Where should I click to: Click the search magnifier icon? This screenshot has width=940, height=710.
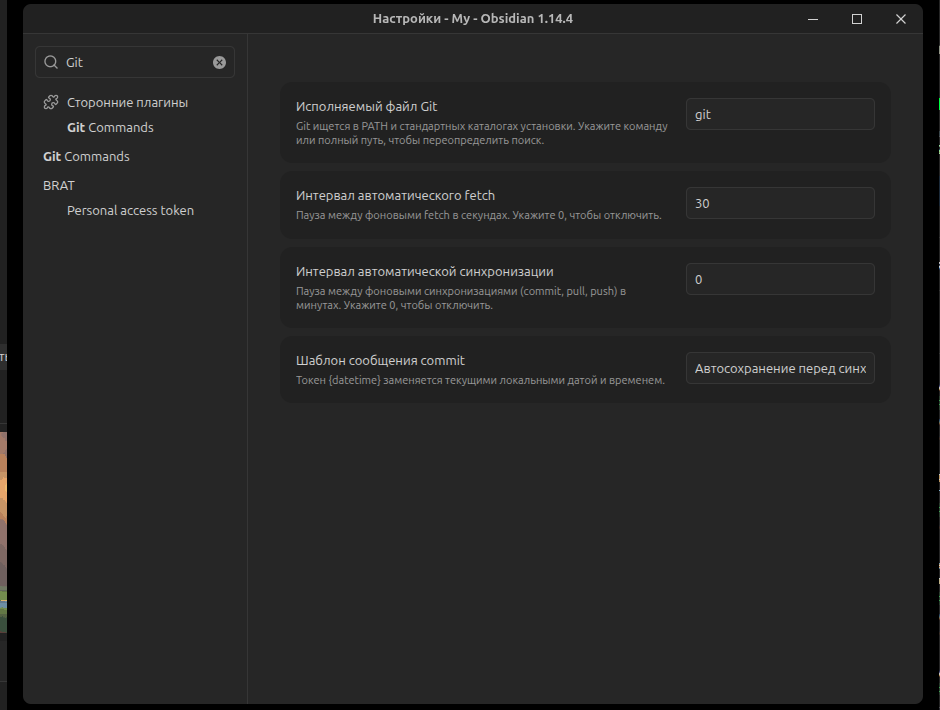(x=51, y=62)
